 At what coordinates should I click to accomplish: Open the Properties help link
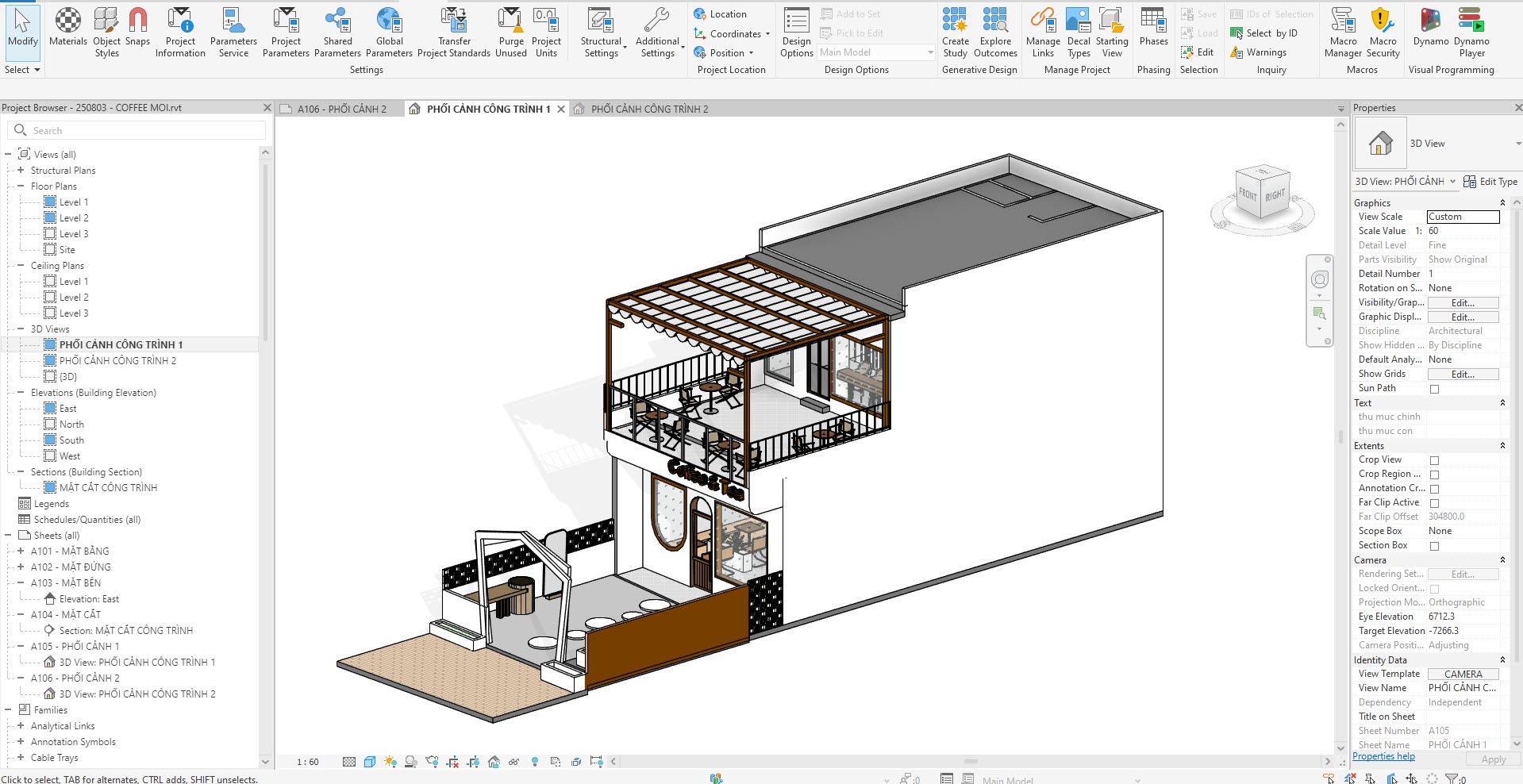pyautogui.click(x=1383, y=756)
